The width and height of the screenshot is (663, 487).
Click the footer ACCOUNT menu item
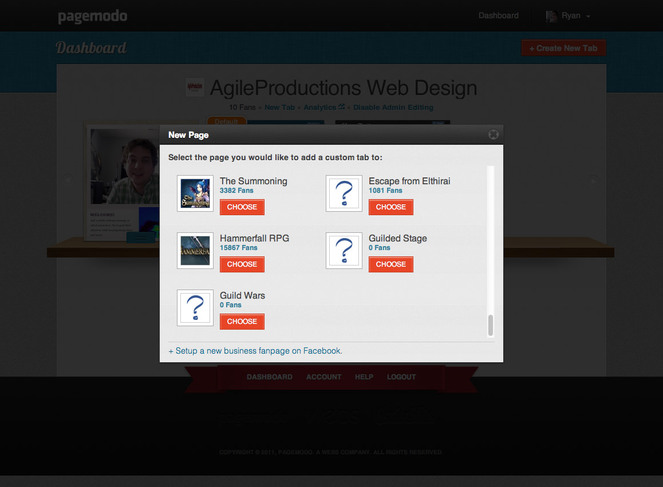(323, 377)
